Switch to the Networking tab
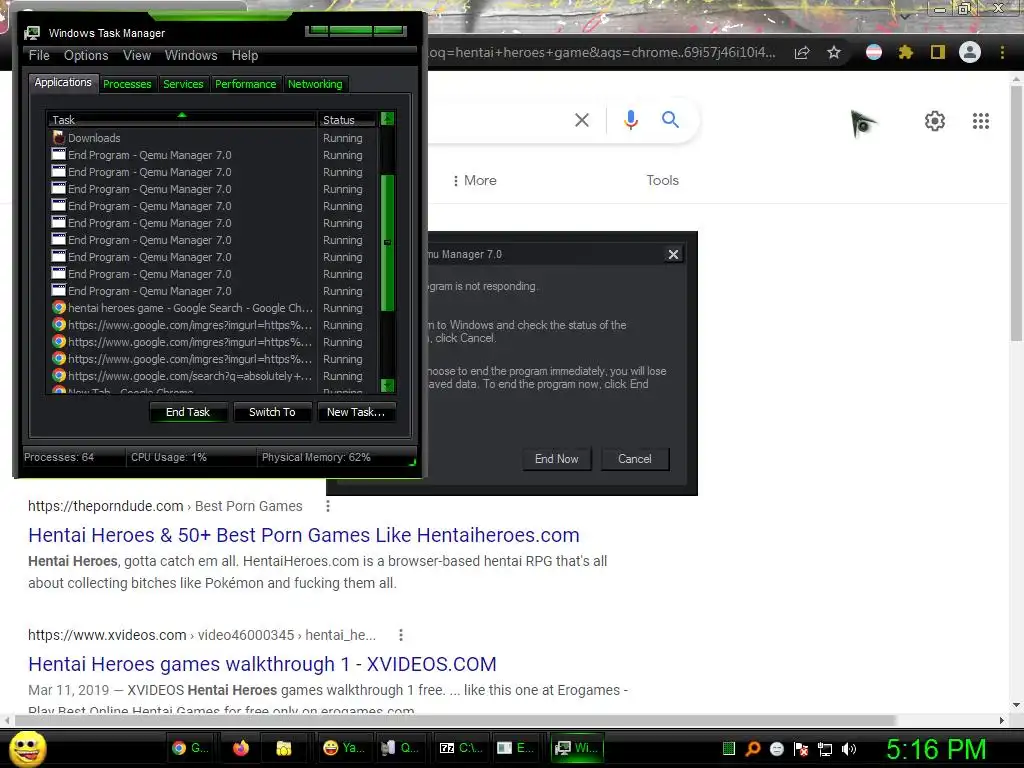The height and width of the screenshot is (768, 1024). 315,84
